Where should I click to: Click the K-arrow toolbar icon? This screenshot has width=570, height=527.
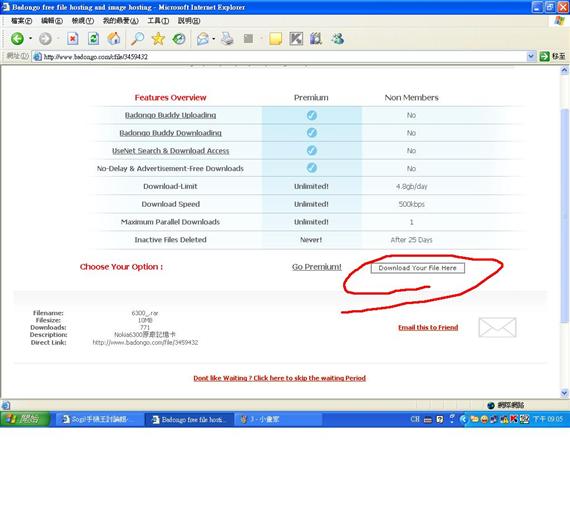tap(296, 39)
